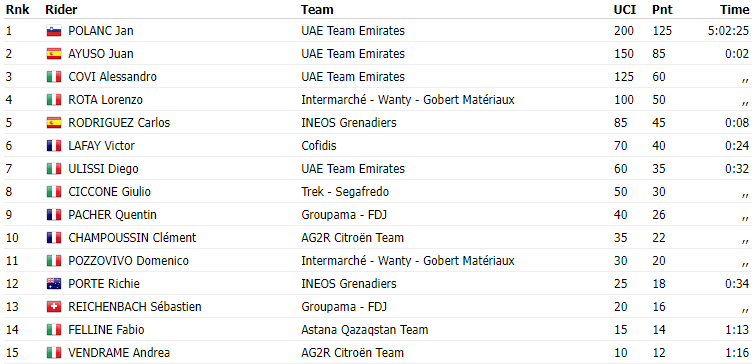
Task: Click the Pnt column header
Action: click(662, 10)
